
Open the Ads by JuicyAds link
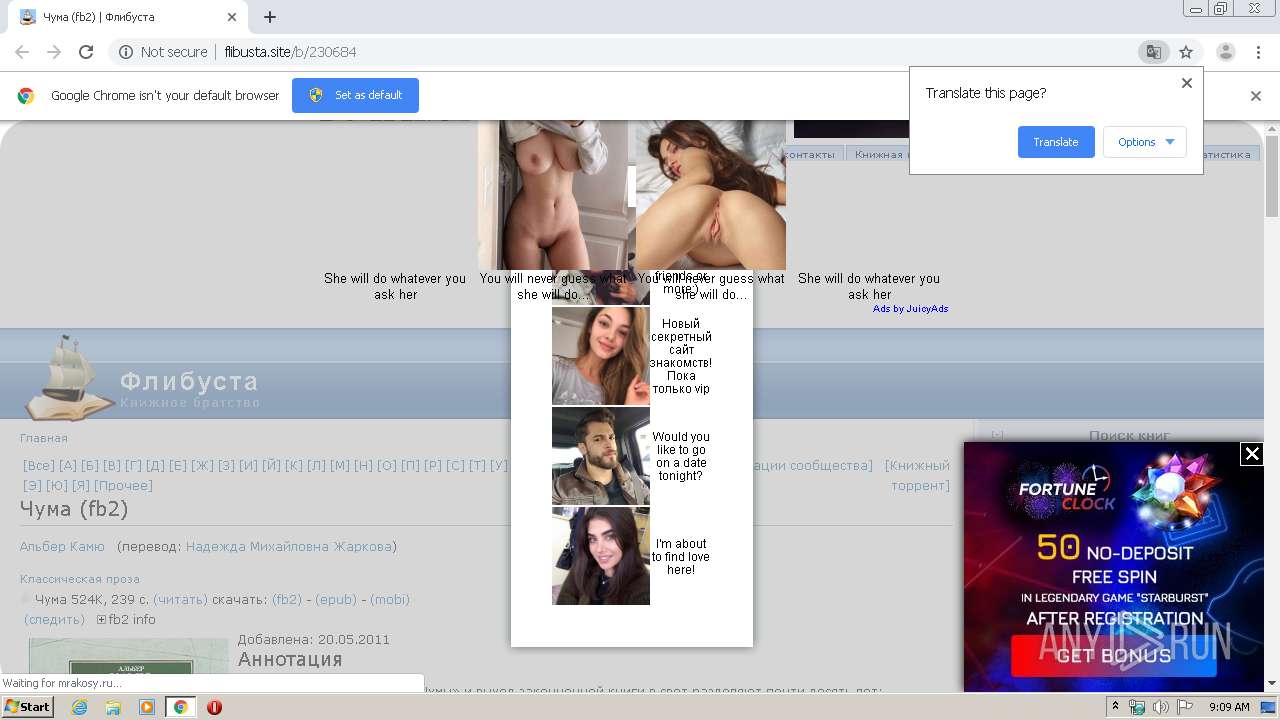coord(910,309)
